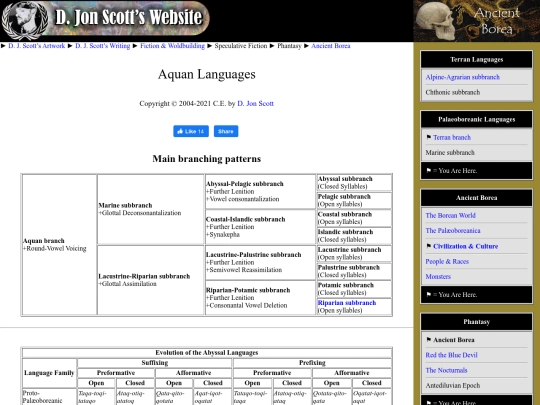Click the Marine subbranch sidebar item
The width and height of the screenshot is (540, 405).
click(450, 153)
